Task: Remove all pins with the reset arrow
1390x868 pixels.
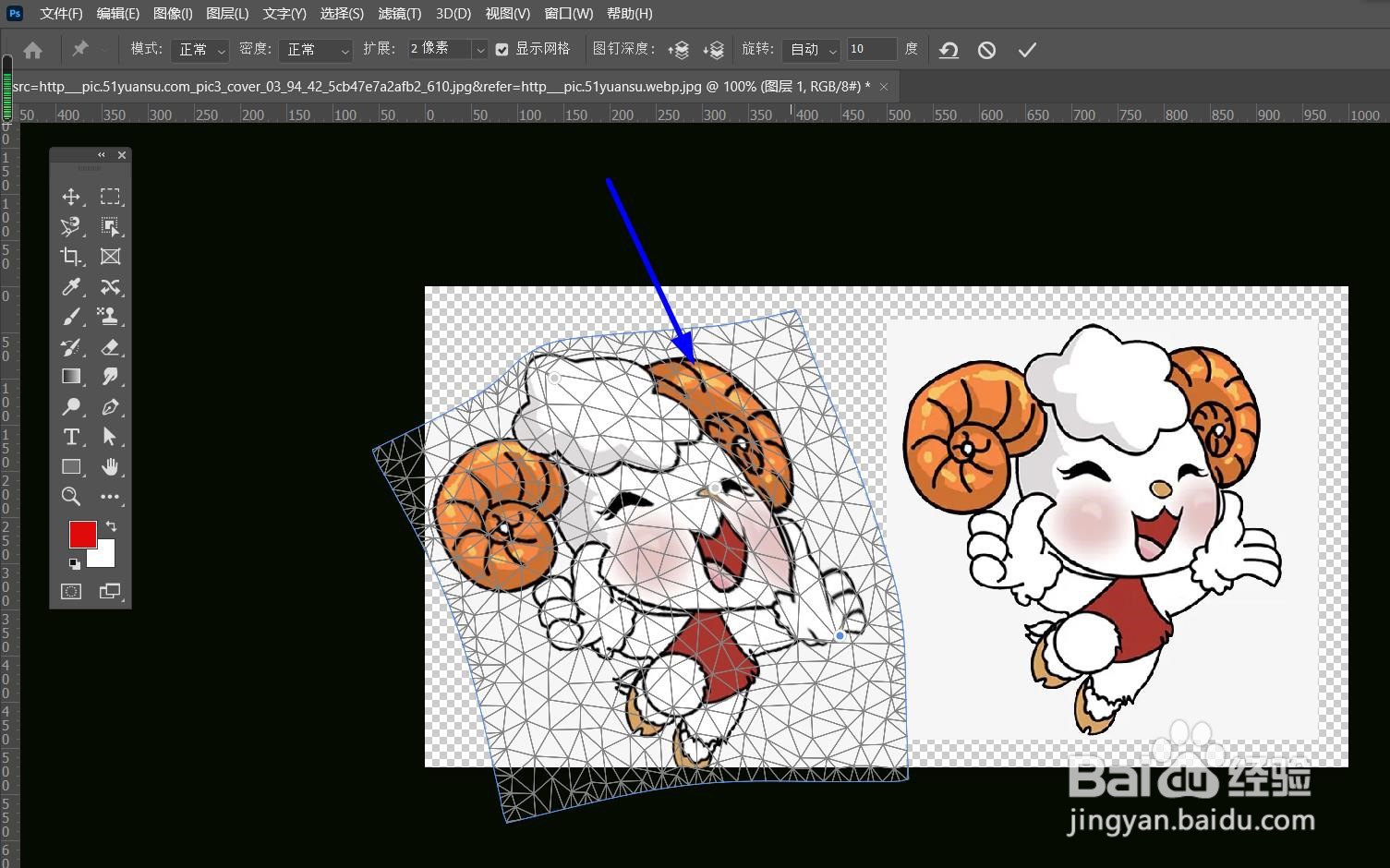Action: (949, 50)
